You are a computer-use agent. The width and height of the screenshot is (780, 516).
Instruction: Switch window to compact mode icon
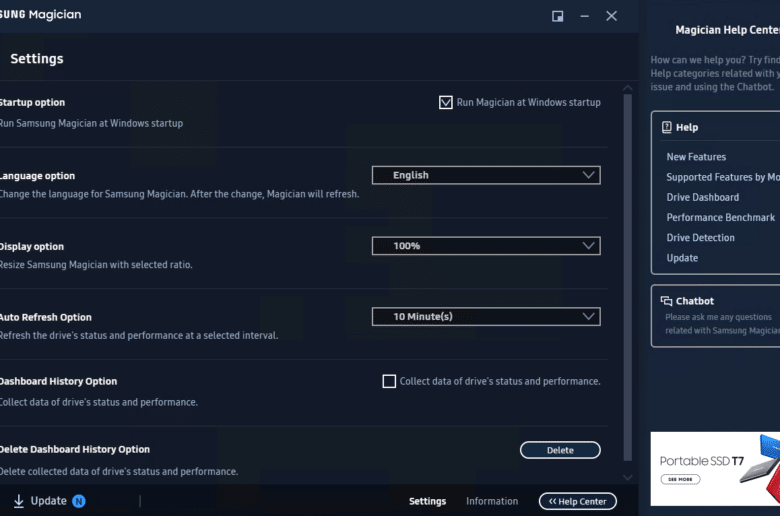[x=558, y=16]
